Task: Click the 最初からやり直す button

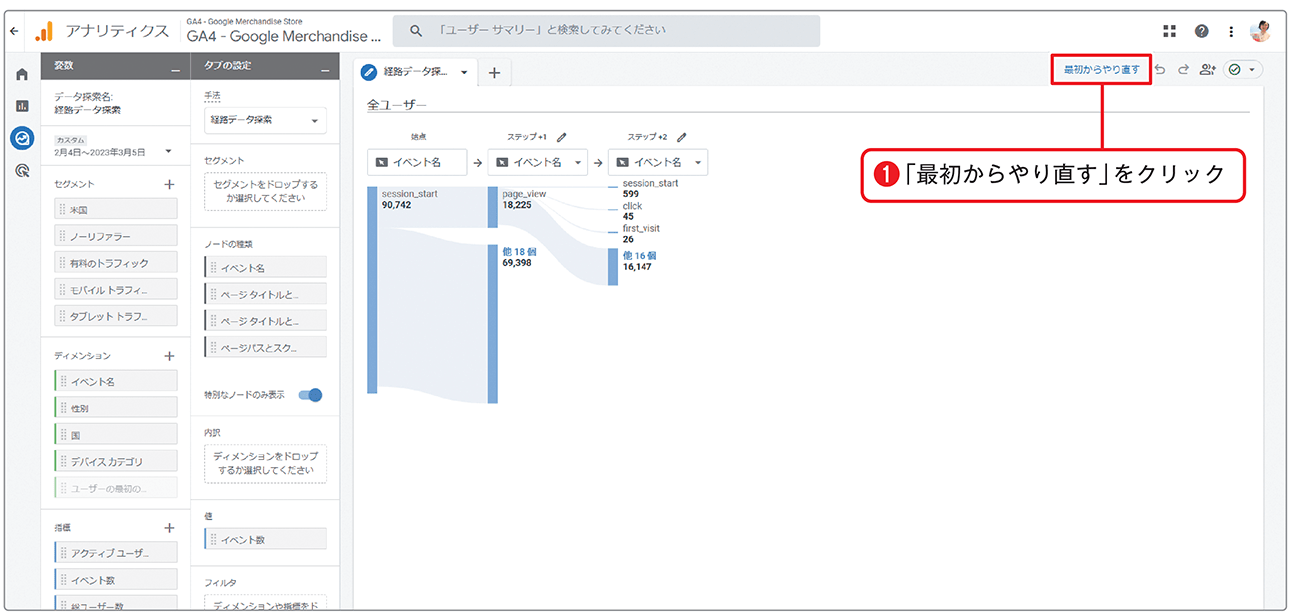Action: pyautogui.click(x=1101, y=69)
